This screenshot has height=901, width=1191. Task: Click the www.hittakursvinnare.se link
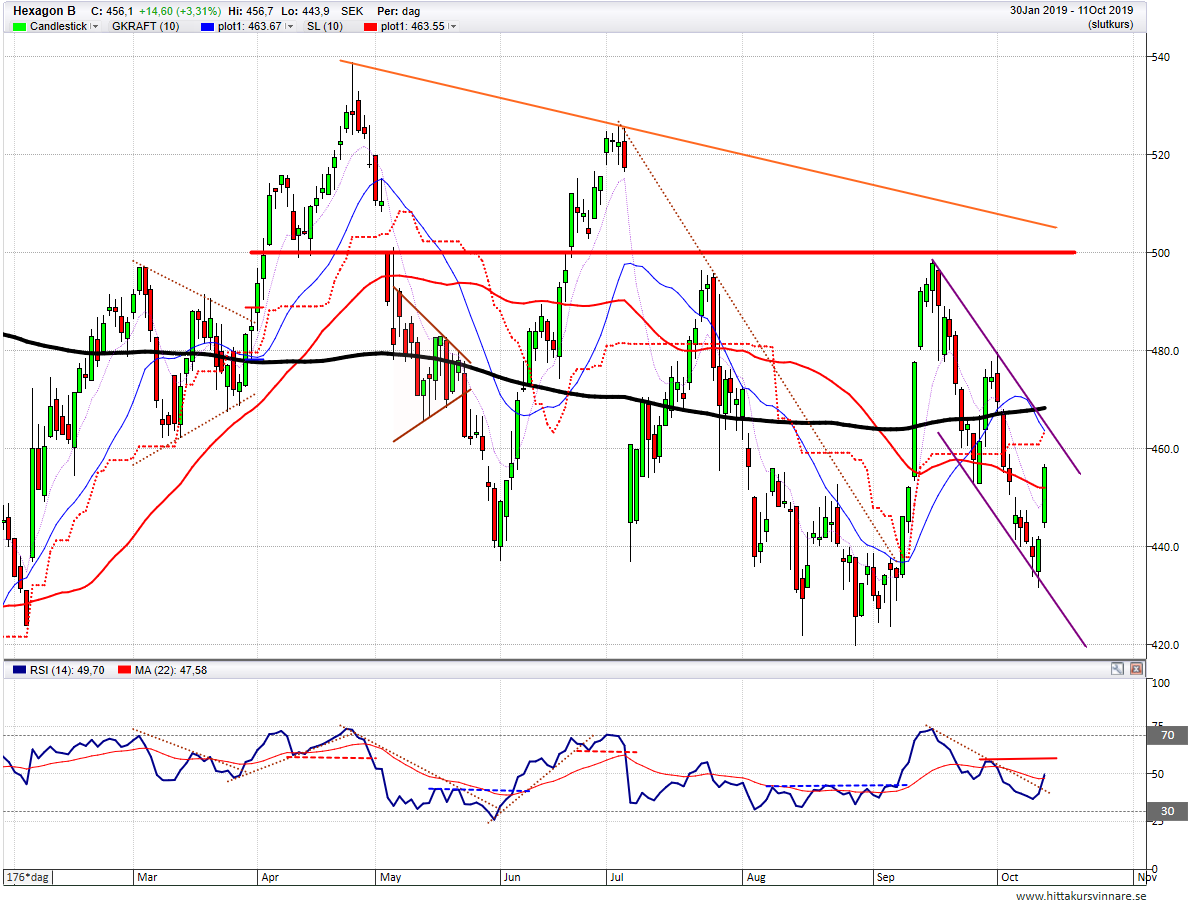coord(1081,896)
